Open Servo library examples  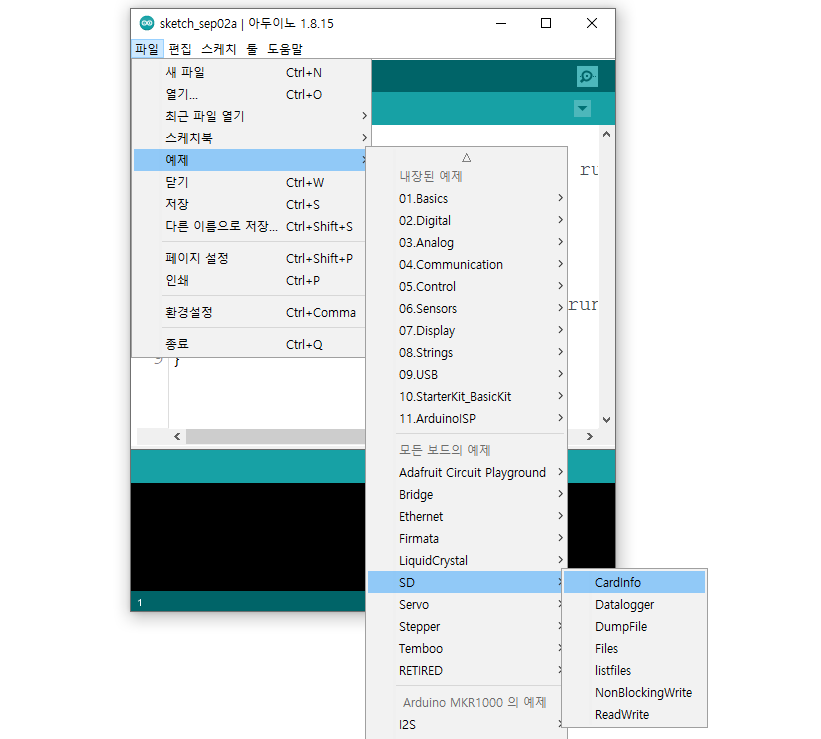[465, 604]
